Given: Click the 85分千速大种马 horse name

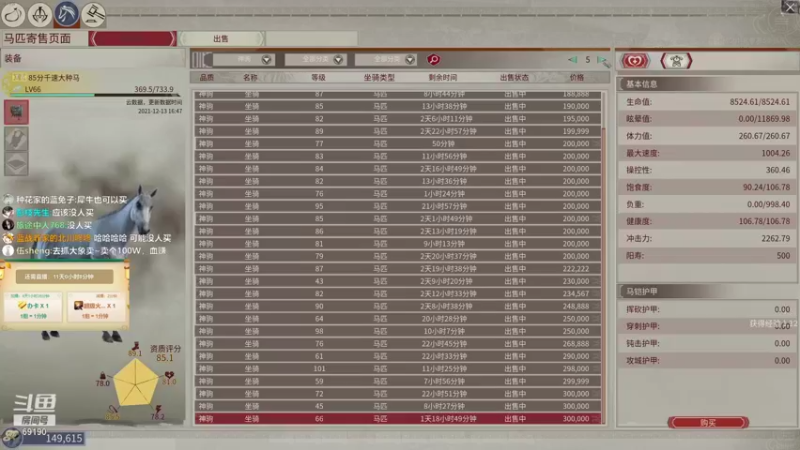Looking at the screenshot, I should 54,78.
